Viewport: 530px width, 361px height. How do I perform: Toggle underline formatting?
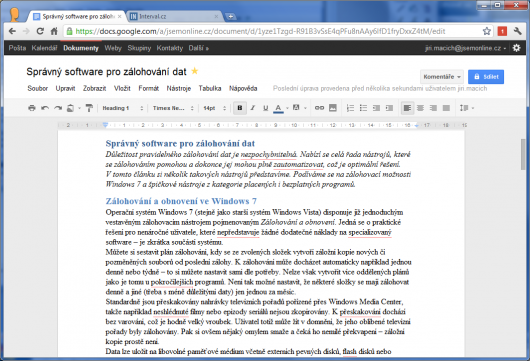coord(265,108)
